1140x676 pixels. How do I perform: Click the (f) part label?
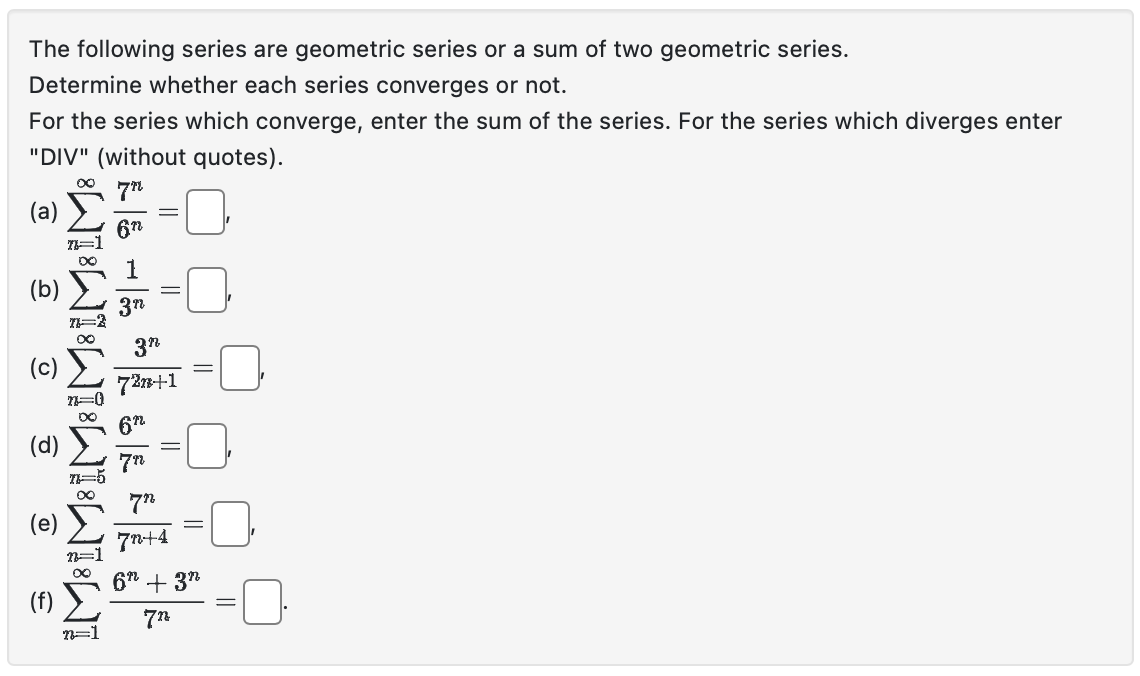[41, 601]
